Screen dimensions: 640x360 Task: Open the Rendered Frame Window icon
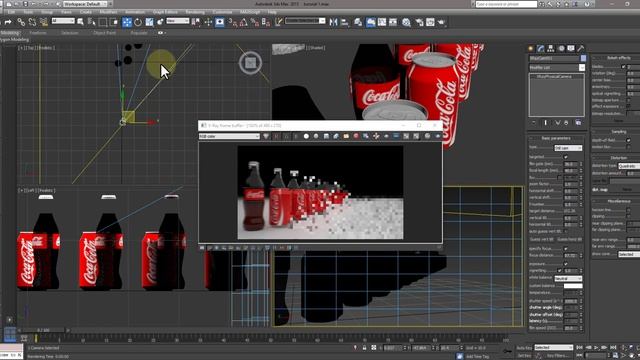[430, 22]
